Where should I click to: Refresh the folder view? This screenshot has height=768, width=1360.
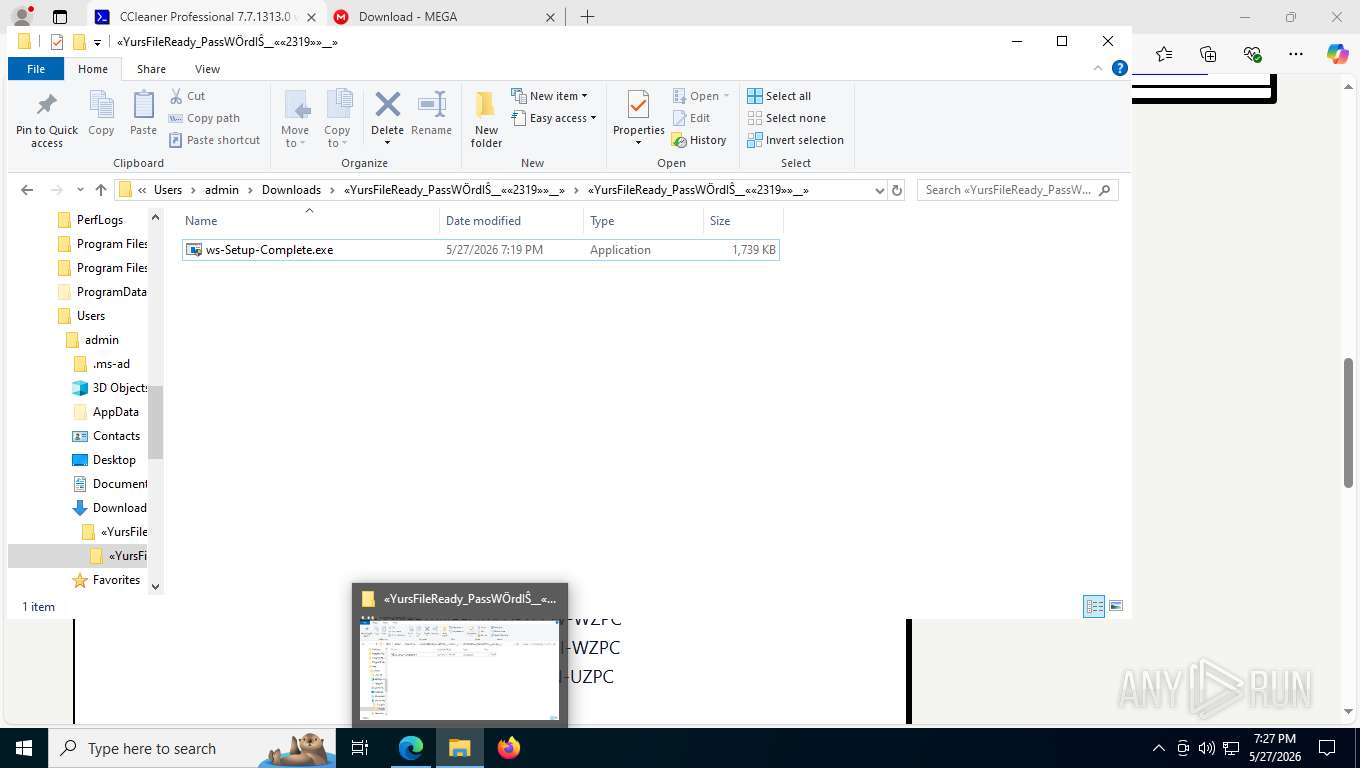[897, 190]
